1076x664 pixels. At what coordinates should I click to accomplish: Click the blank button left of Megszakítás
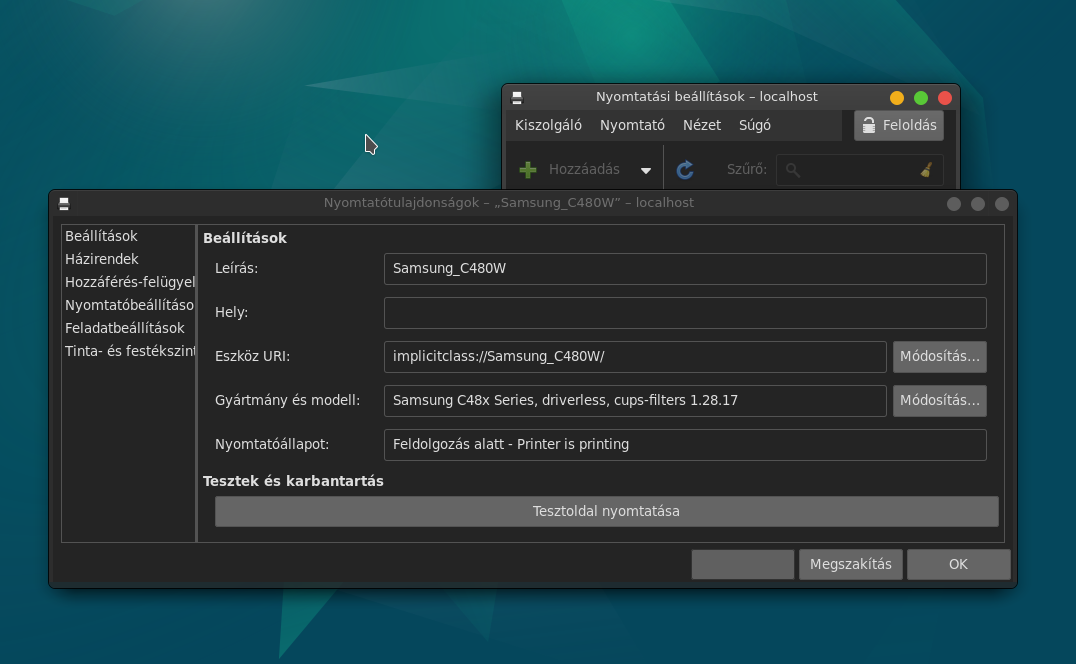[742, 565]
